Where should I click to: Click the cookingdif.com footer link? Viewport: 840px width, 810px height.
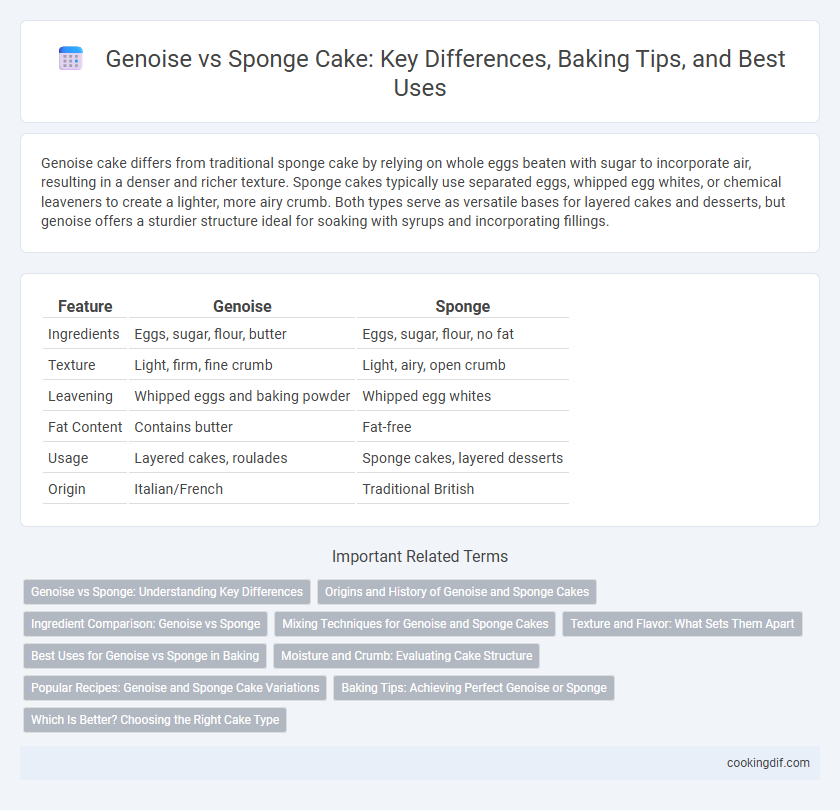point(768,763)
